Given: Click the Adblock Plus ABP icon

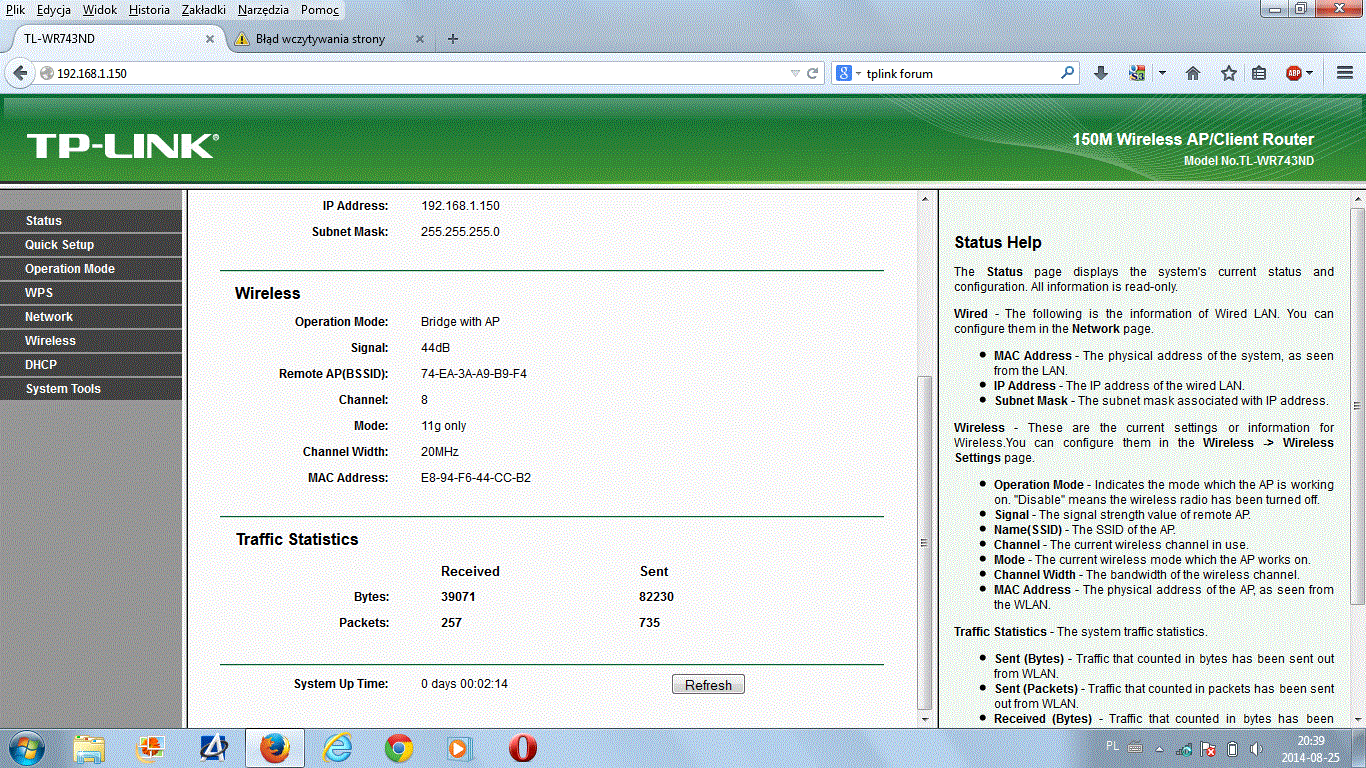Looking at the screenshot, I should [1294, 73].
